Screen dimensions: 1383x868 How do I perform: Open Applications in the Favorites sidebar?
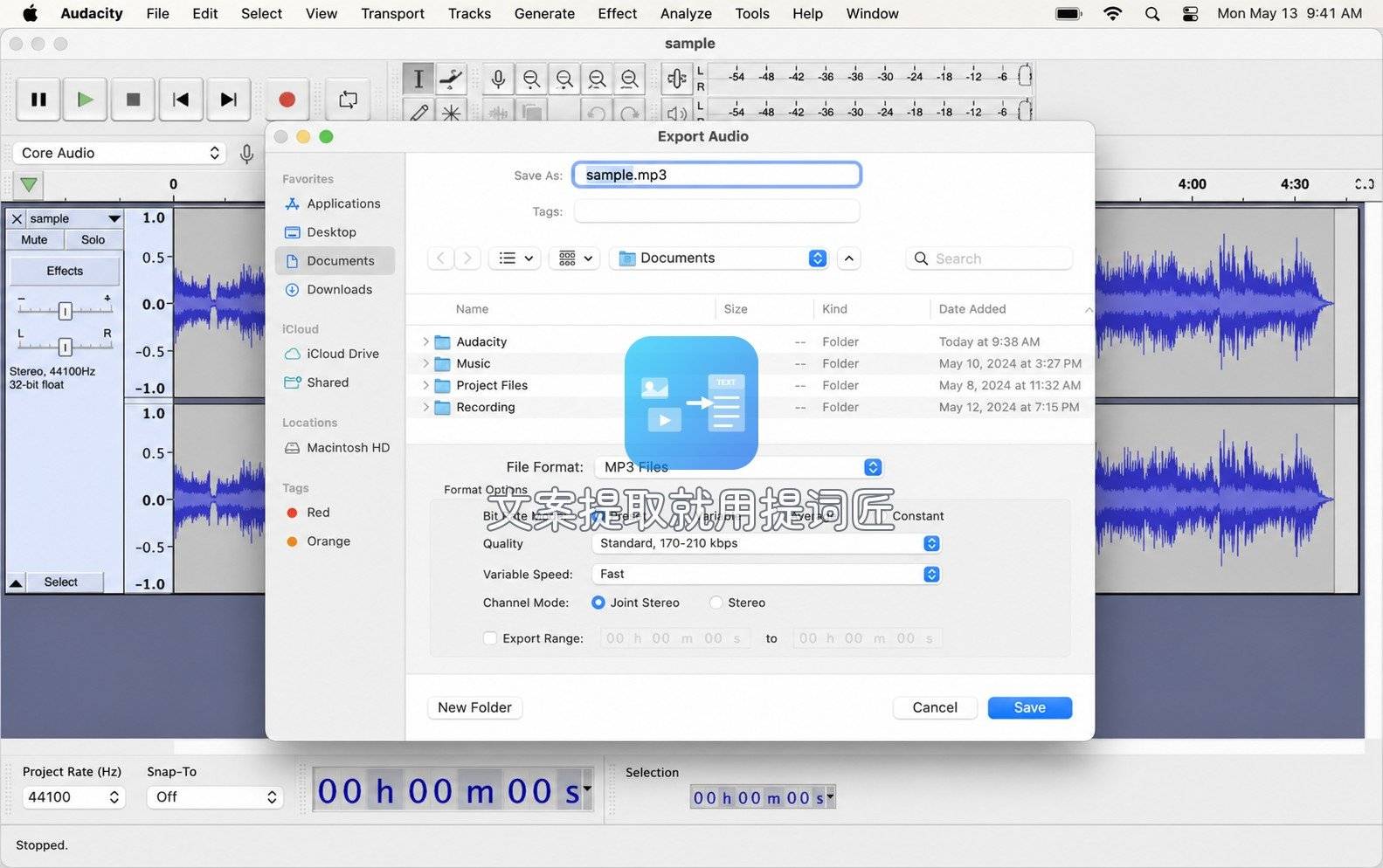(333, 203)
